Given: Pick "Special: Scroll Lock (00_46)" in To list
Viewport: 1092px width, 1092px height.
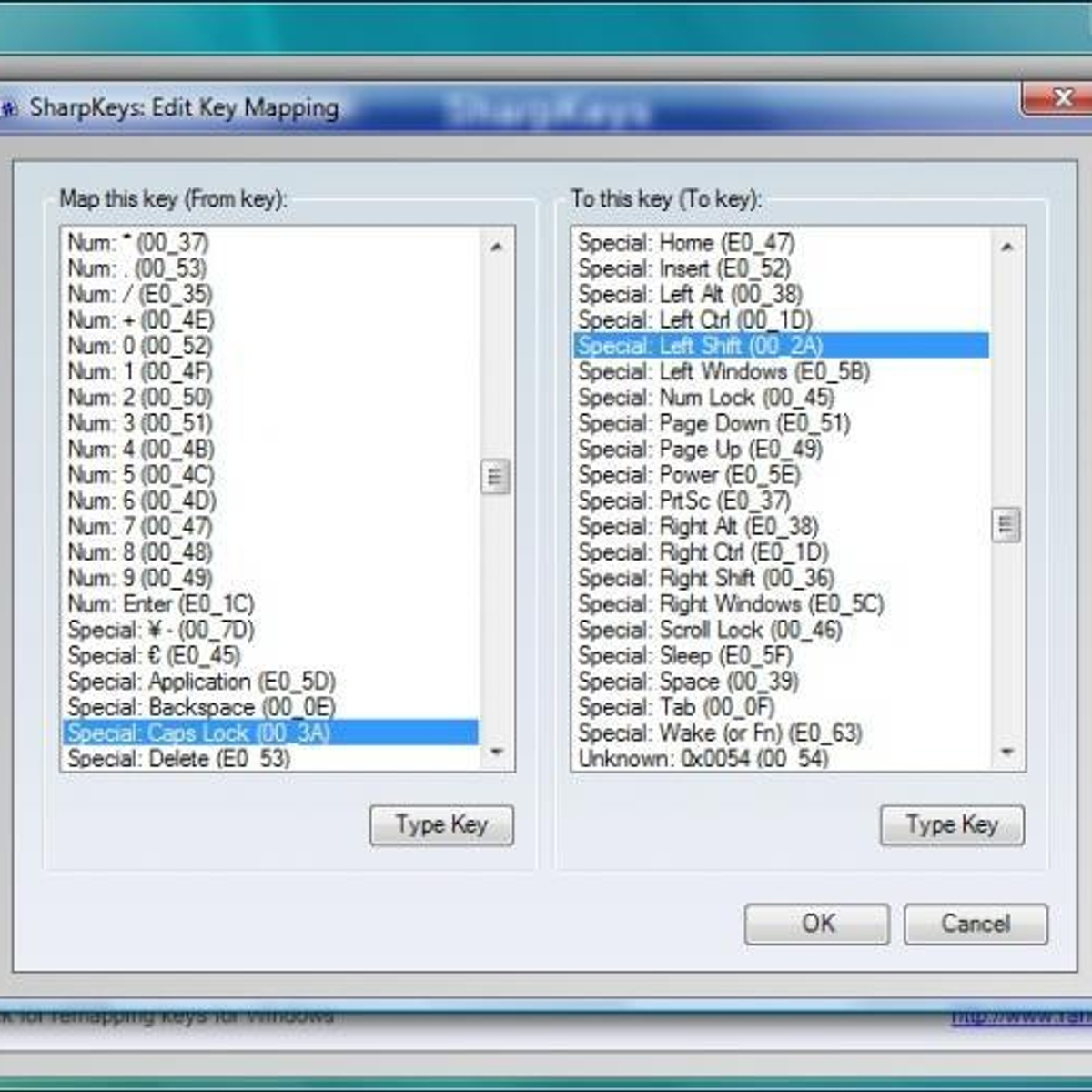Looking at the screenshot, I should tap(714, 630).
